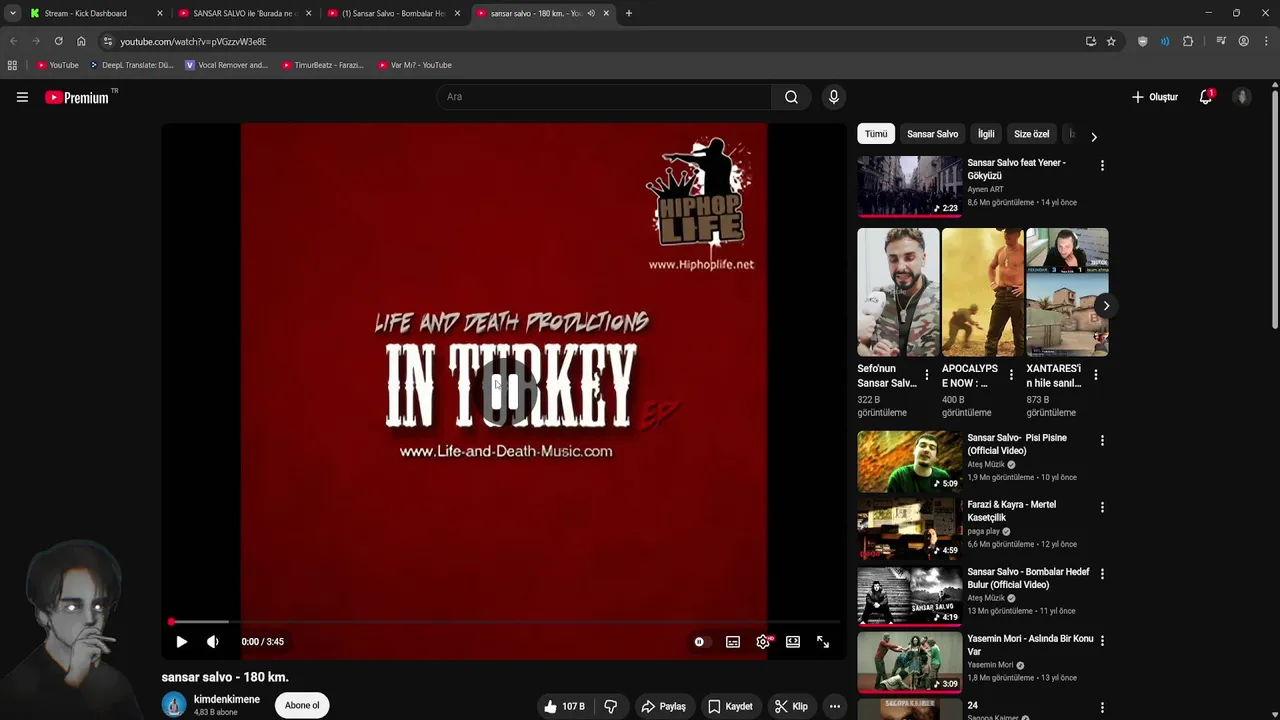Open options for Farazi & Kayra Mertel video
The image size is (1280, 720).
[x=1102, y=508]
